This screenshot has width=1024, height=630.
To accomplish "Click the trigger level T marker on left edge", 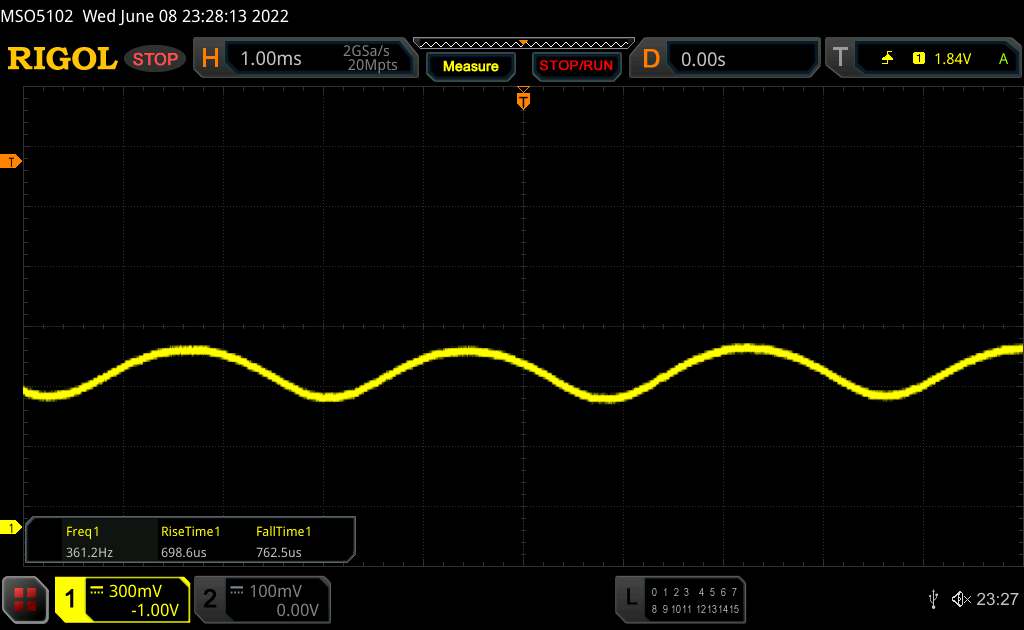I will click(x=12, y=162).
